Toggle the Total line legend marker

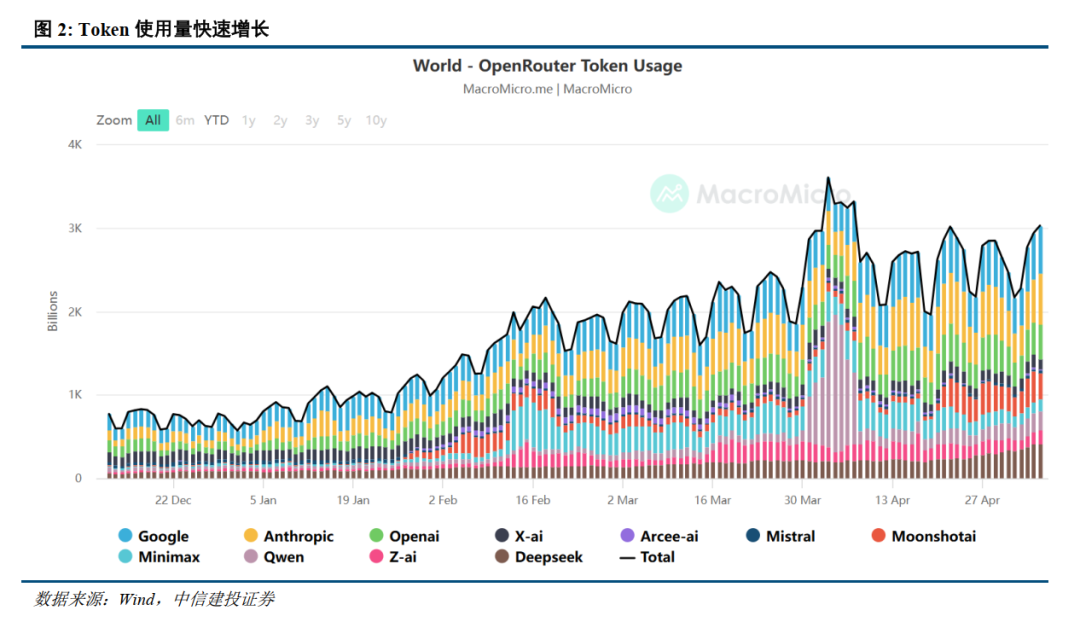tap(627, 557)
